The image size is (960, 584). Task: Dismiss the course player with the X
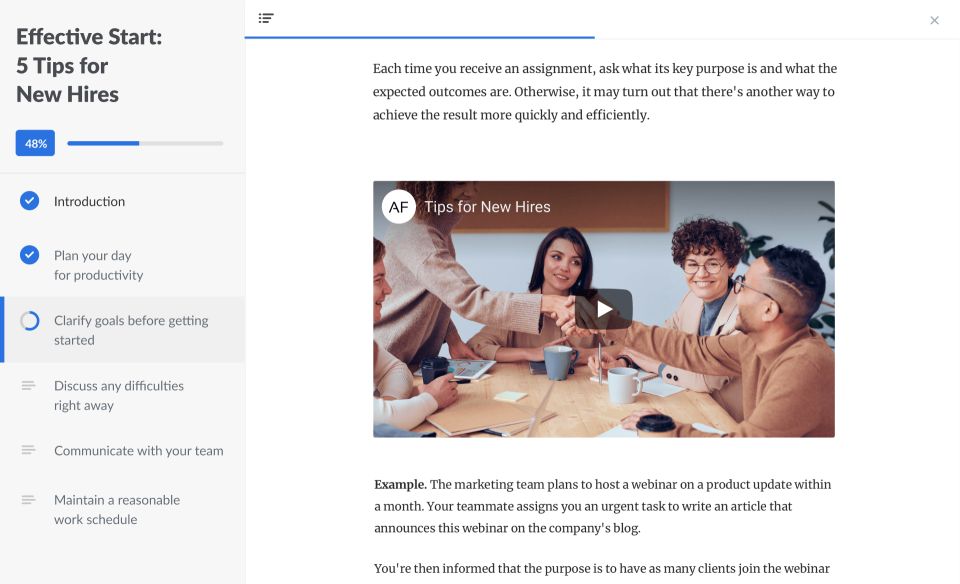[935, 20]
